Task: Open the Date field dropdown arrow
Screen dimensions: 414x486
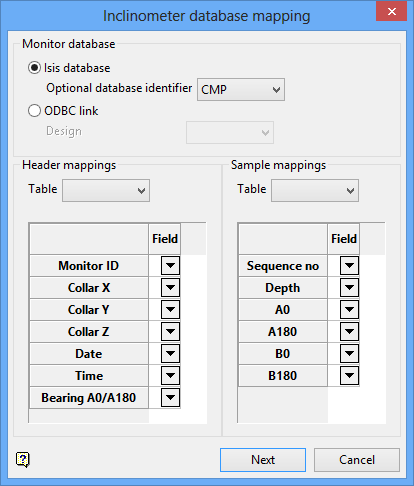Action: 170,354
